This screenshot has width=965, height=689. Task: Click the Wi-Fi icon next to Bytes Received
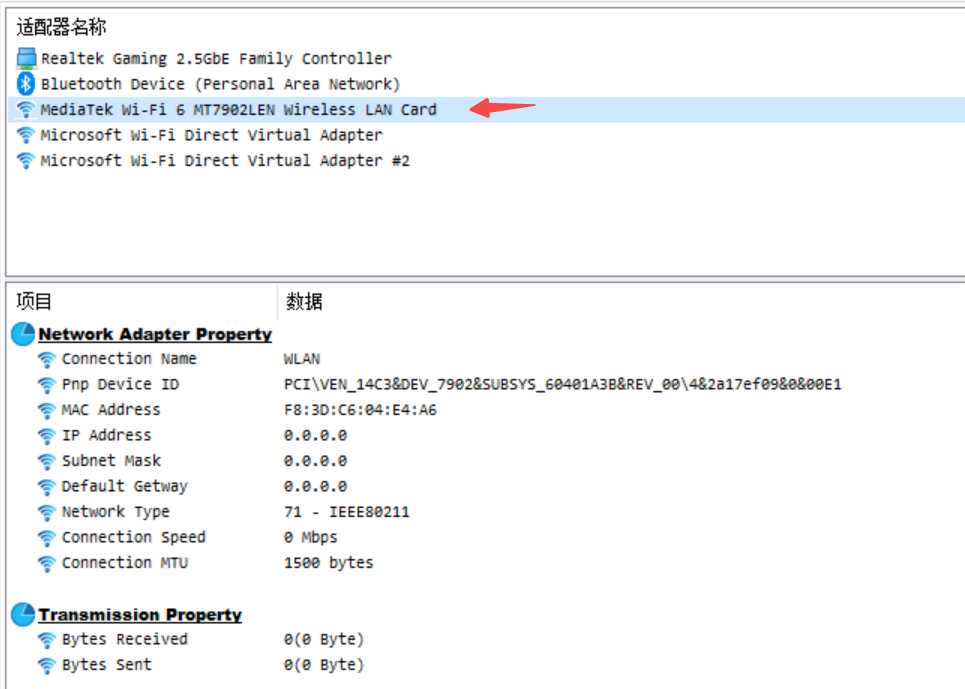coord(47,640)
